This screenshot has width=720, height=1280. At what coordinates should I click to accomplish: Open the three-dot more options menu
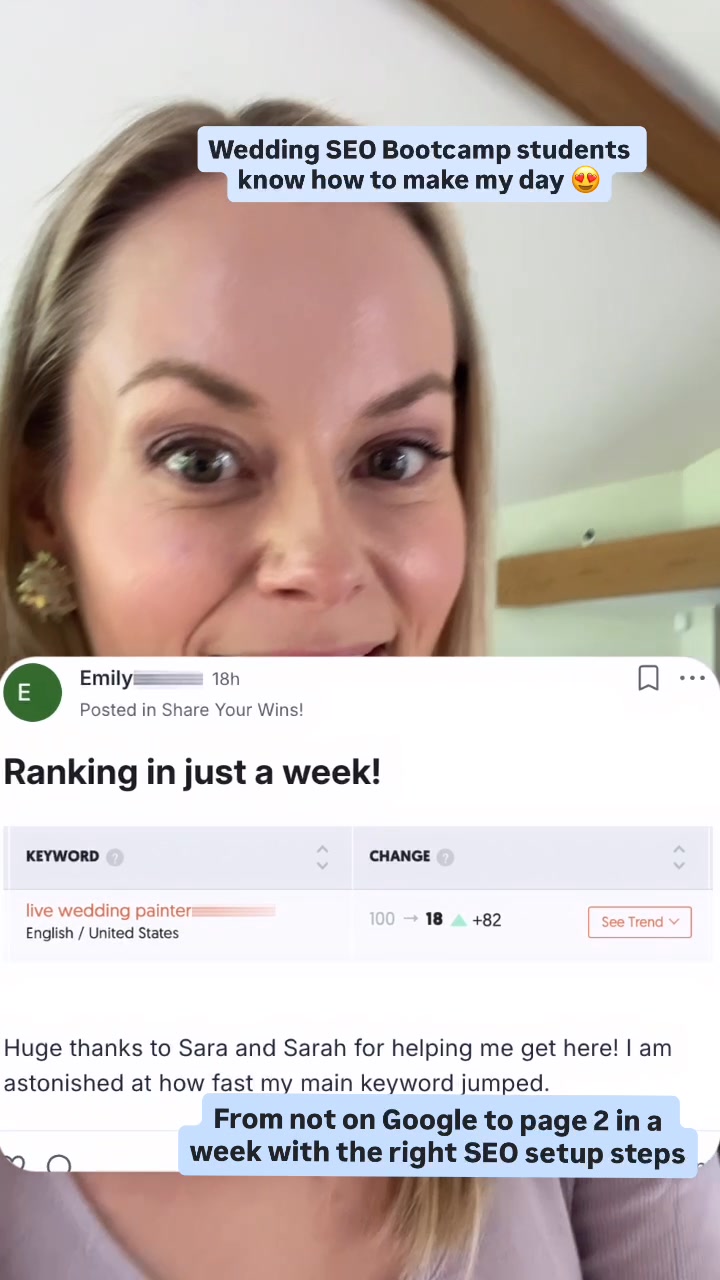(692, 678)
